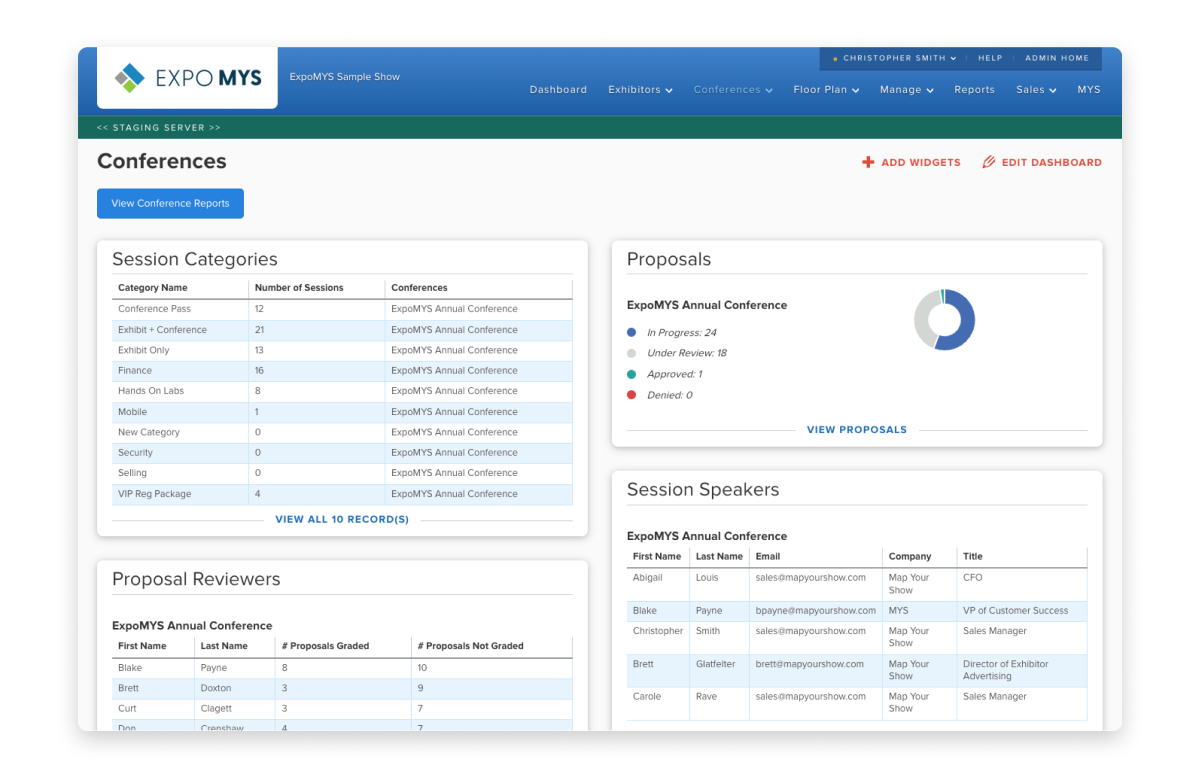
Task: Open VIEW PROPOSALS in the Proposals widget
Action: point(857,429)
